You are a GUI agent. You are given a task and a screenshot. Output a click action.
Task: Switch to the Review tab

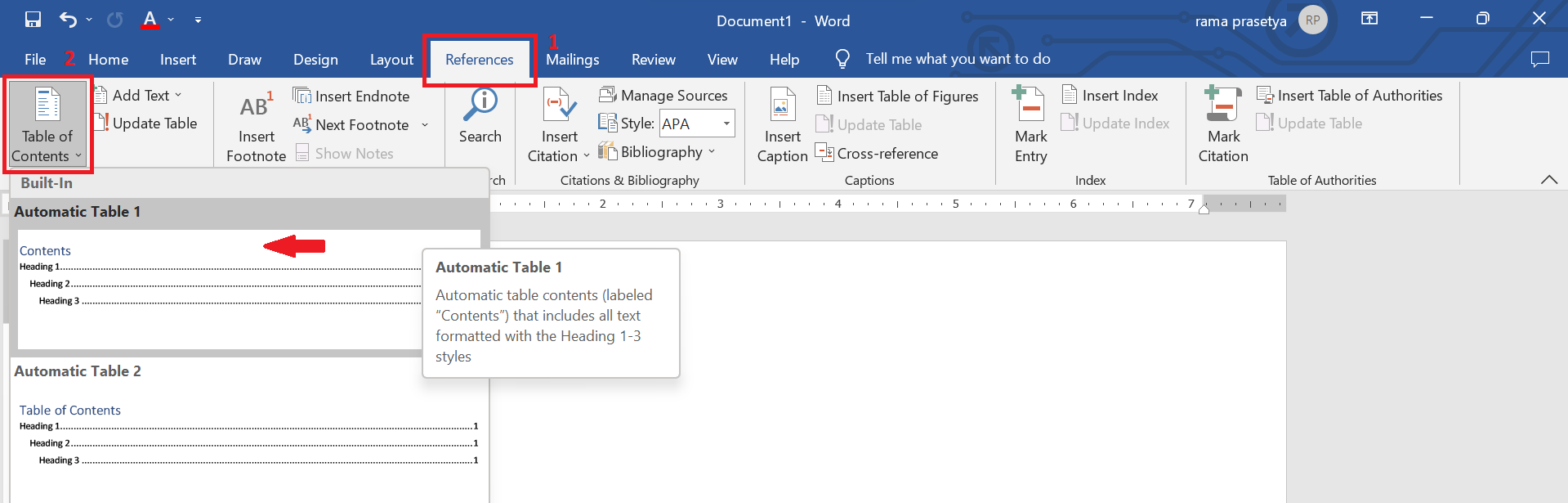tap(654, 60)
